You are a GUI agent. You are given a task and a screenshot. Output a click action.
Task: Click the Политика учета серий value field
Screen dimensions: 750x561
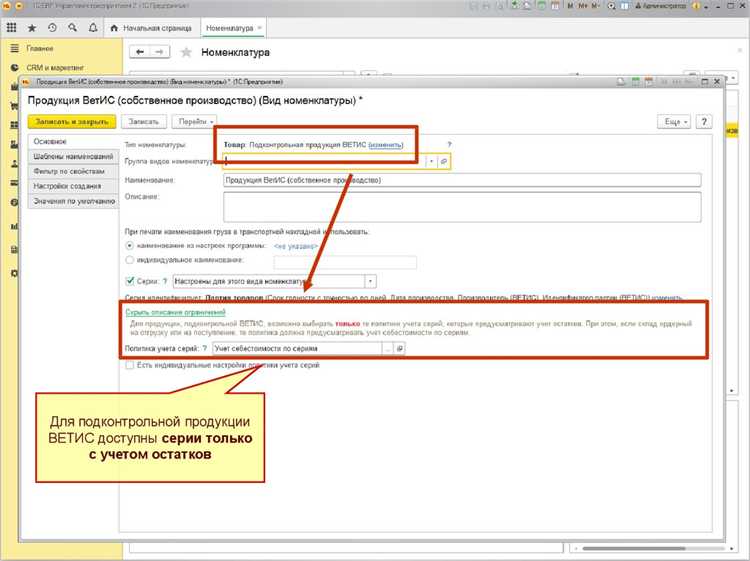297,349
